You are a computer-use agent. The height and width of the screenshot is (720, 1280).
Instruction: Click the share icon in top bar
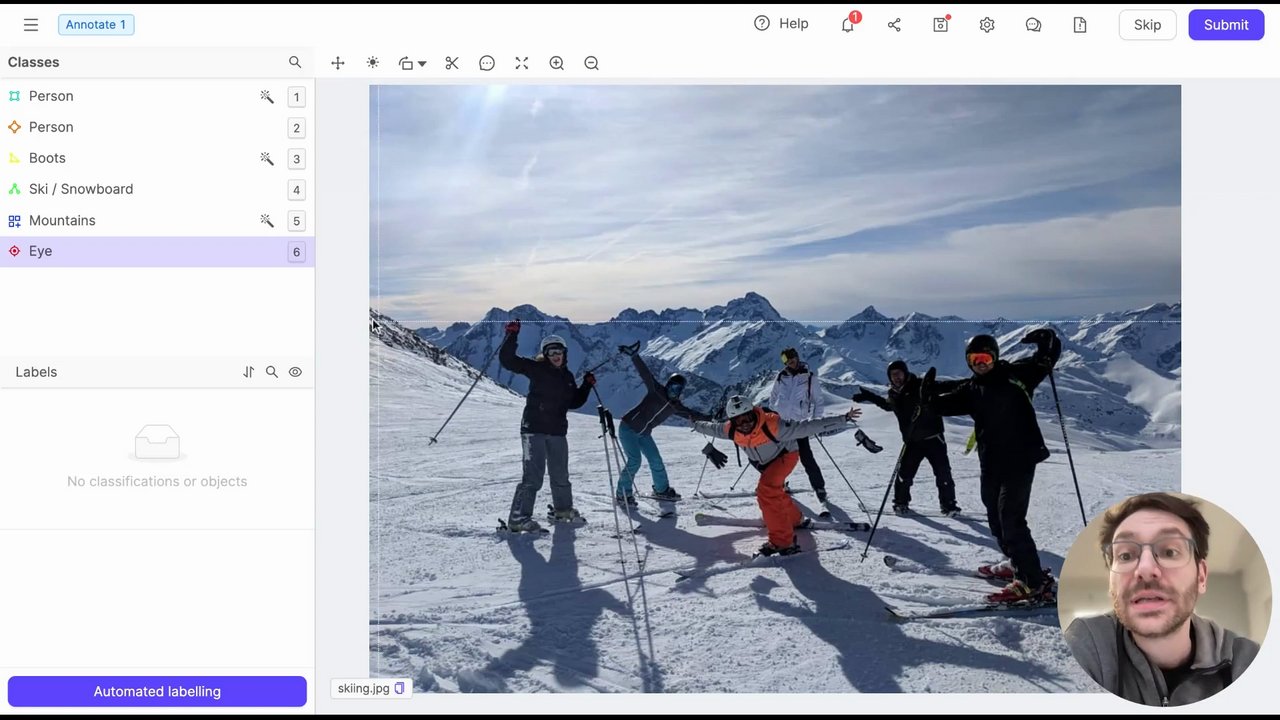pos(894,25)
